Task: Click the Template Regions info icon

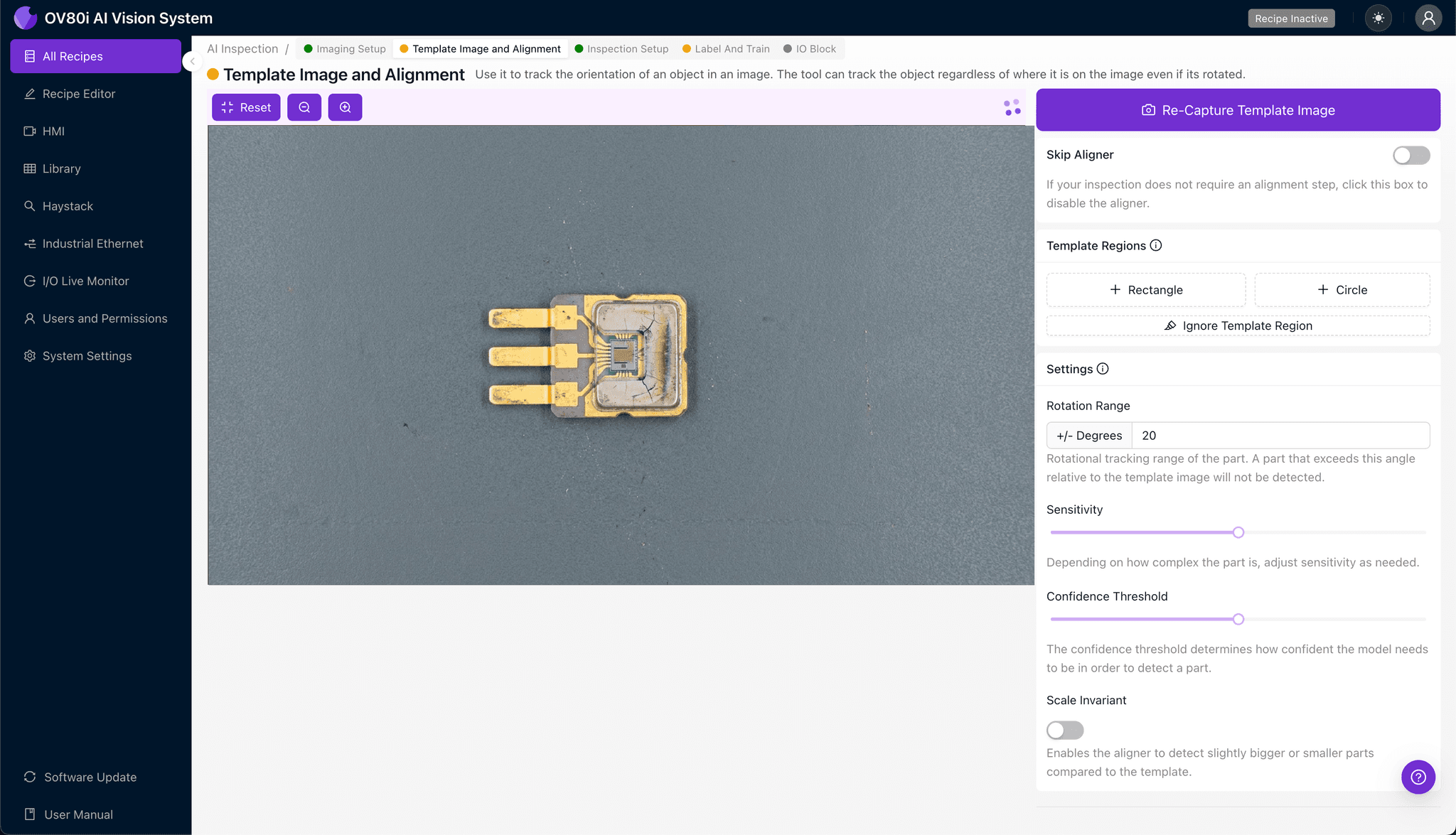Action: [1156, 245]
